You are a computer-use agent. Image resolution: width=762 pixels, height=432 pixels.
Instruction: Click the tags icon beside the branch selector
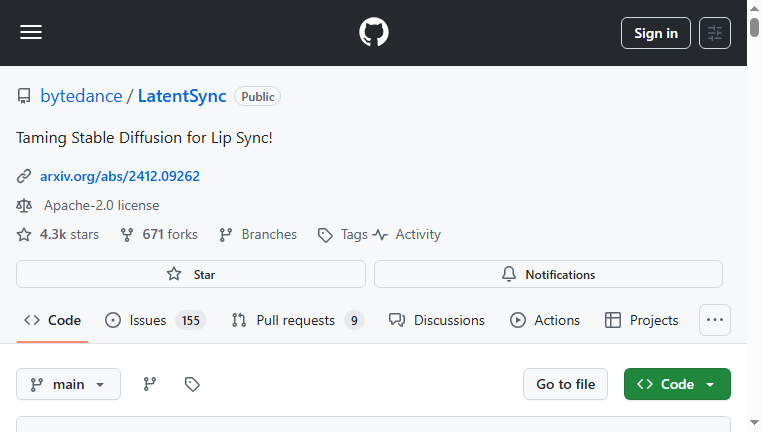pos(192,384)
